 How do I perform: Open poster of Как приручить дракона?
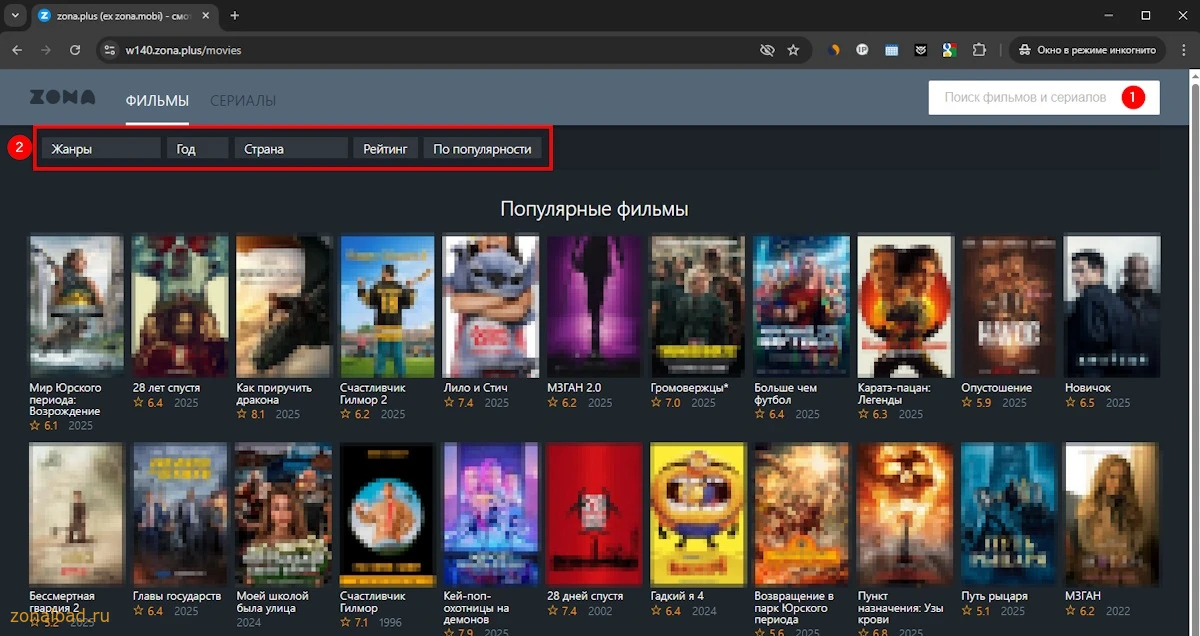coord(284,306)
